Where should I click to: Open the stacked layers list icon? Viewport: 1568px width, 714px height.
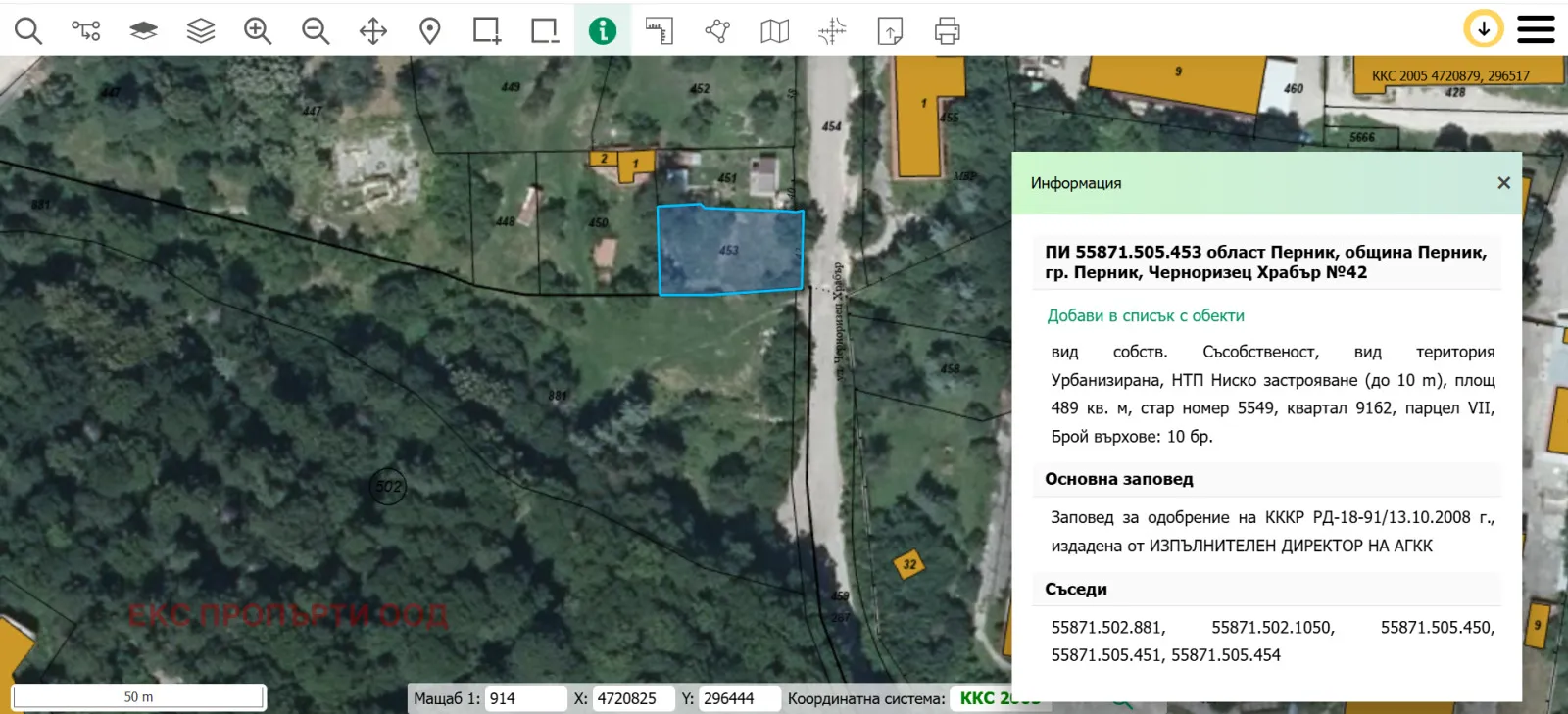(x=201, y=30)
